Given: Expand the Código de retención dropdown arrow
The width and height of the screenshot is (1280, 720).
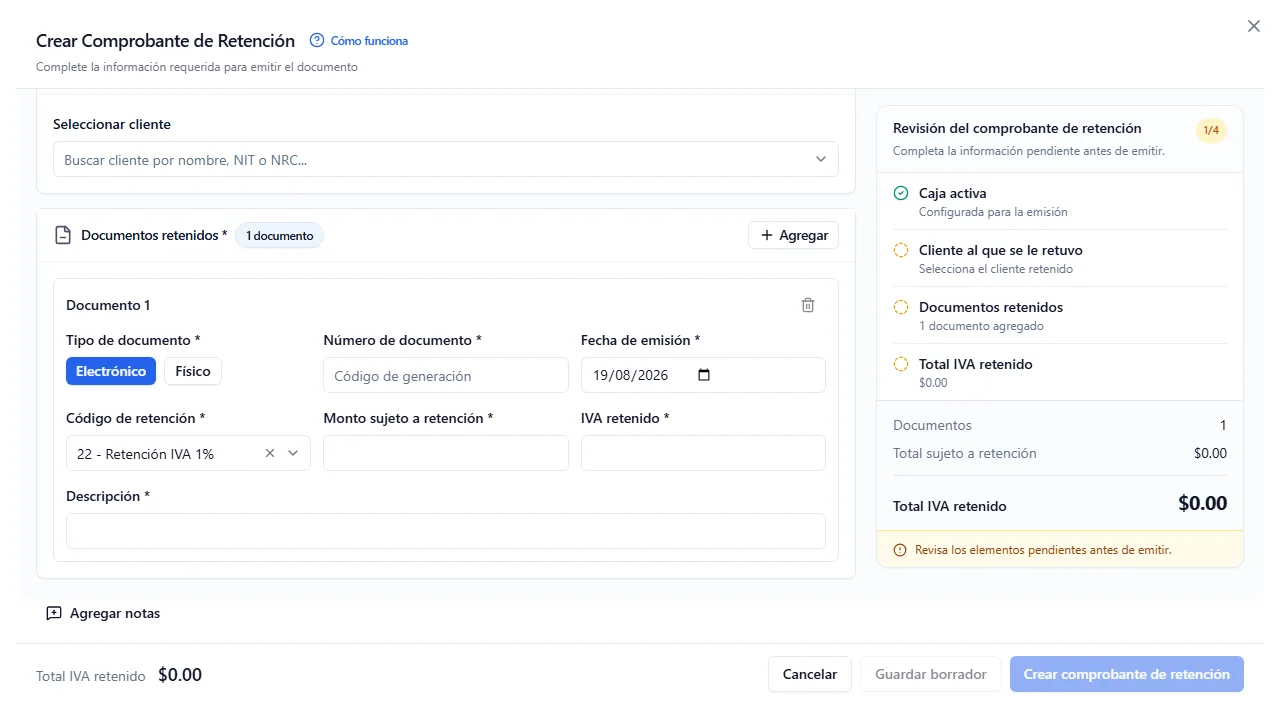Looking at the screenshot, I should point(294,453).
